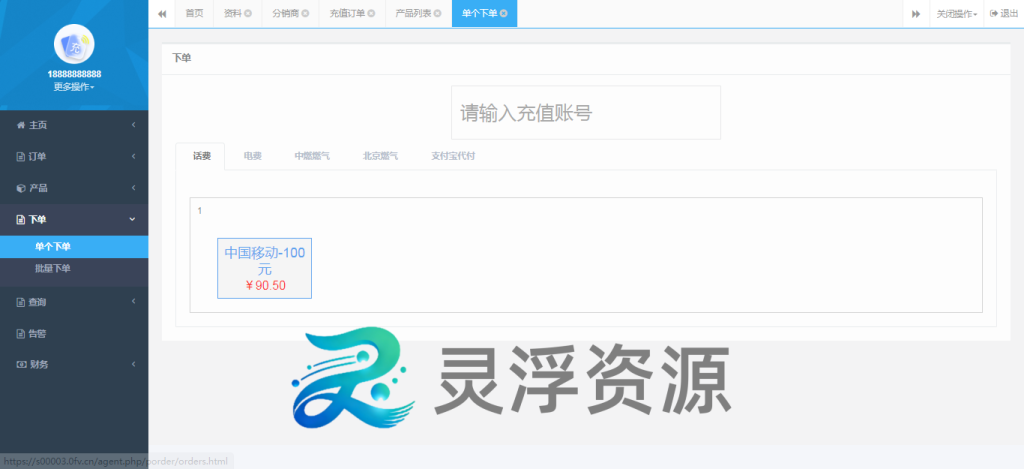This screenshot has width=1024, height=469.
Task: Open the 告警 sidebar menu item
Action: [x=74, y=333]
